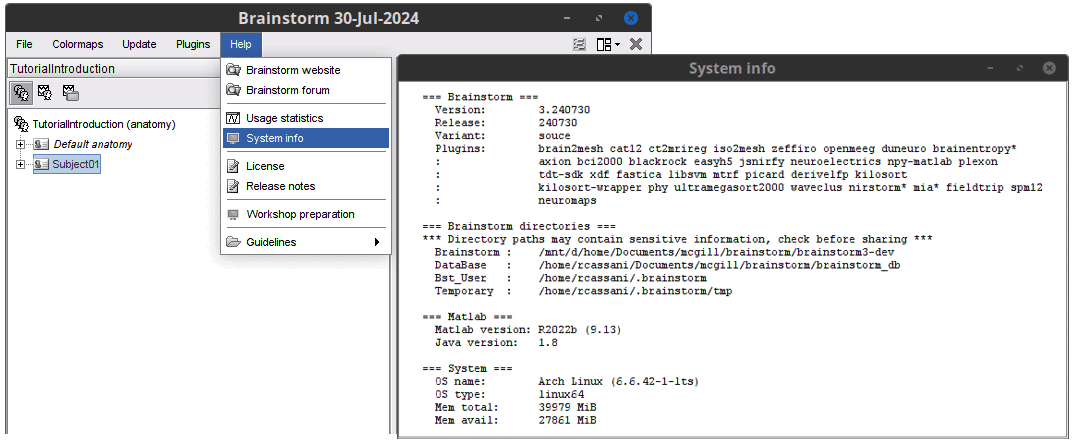The image size is (1077, 446).
Task: Select Usage statistics menu entry
Action: pyautogui.click(x=284, y=118)
